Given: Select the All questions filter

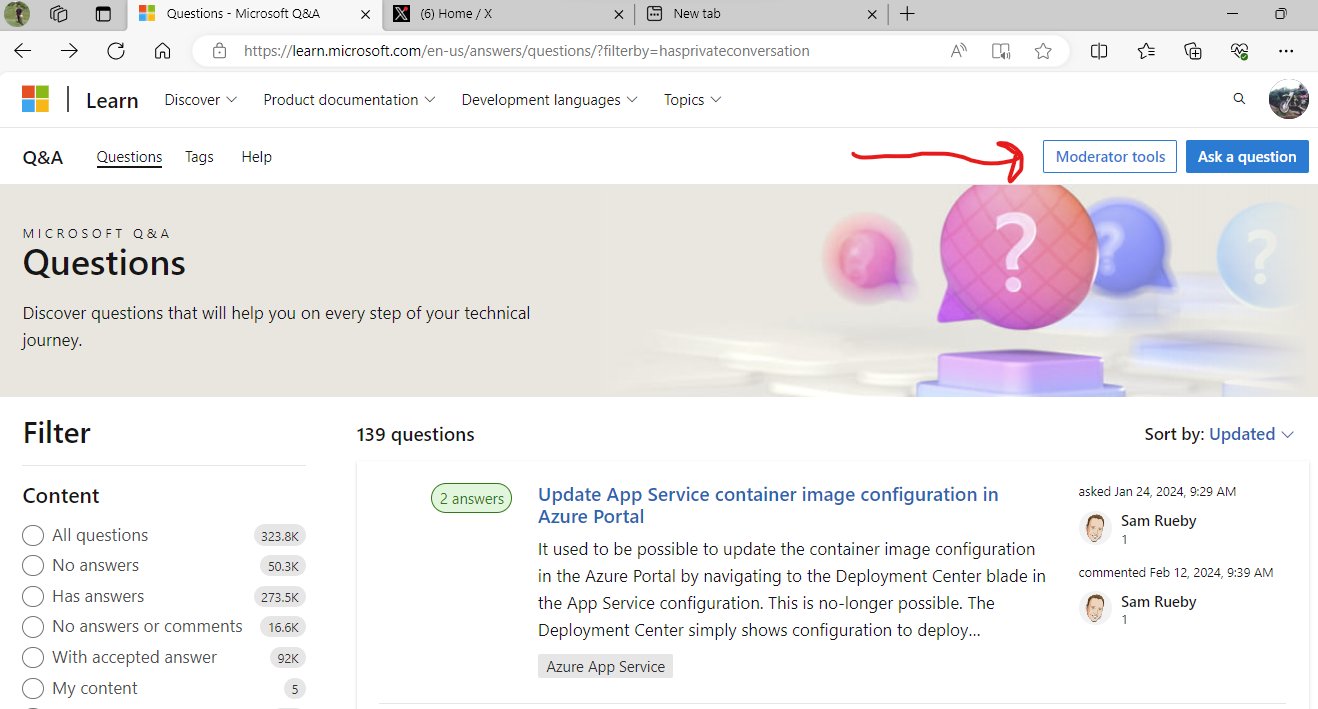Looking at the screenshot, I should 33,536.
